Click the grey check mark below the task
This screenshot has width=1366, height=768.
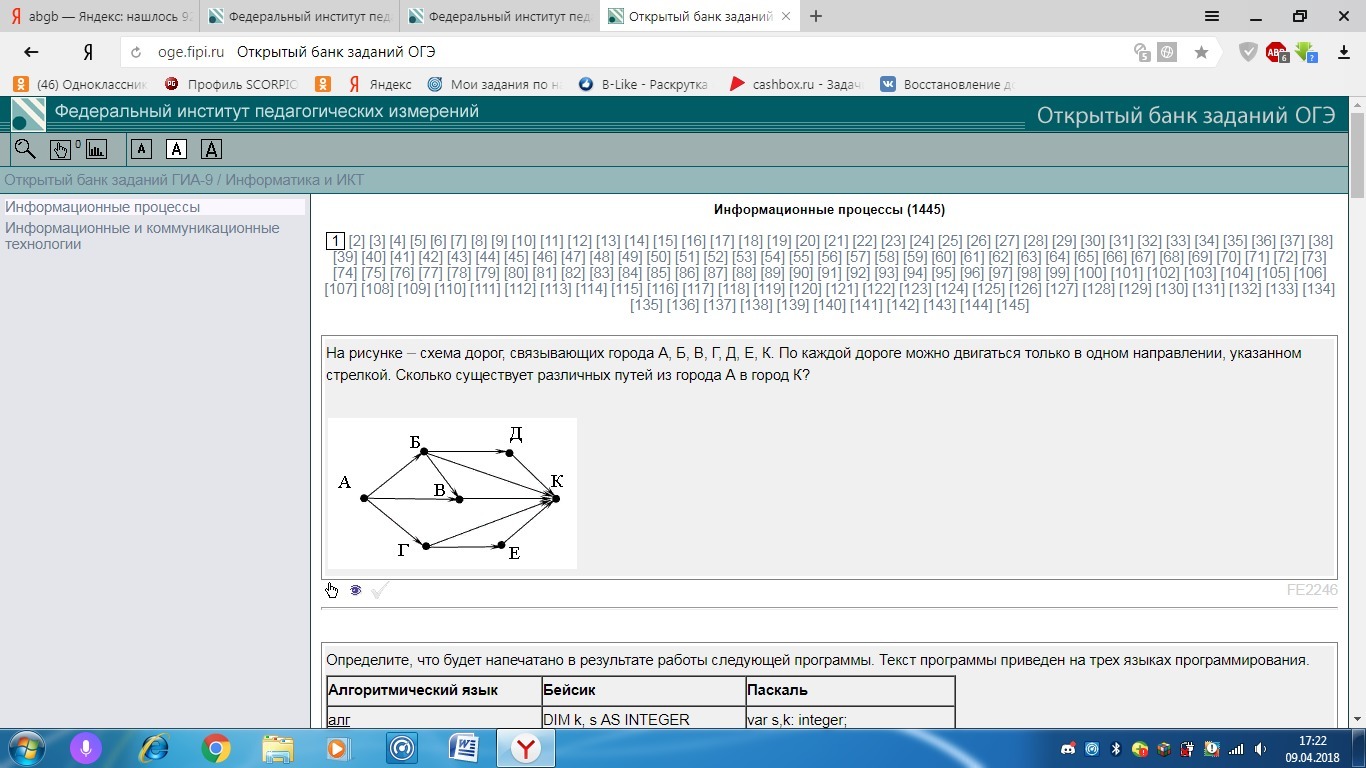[379, 590]
